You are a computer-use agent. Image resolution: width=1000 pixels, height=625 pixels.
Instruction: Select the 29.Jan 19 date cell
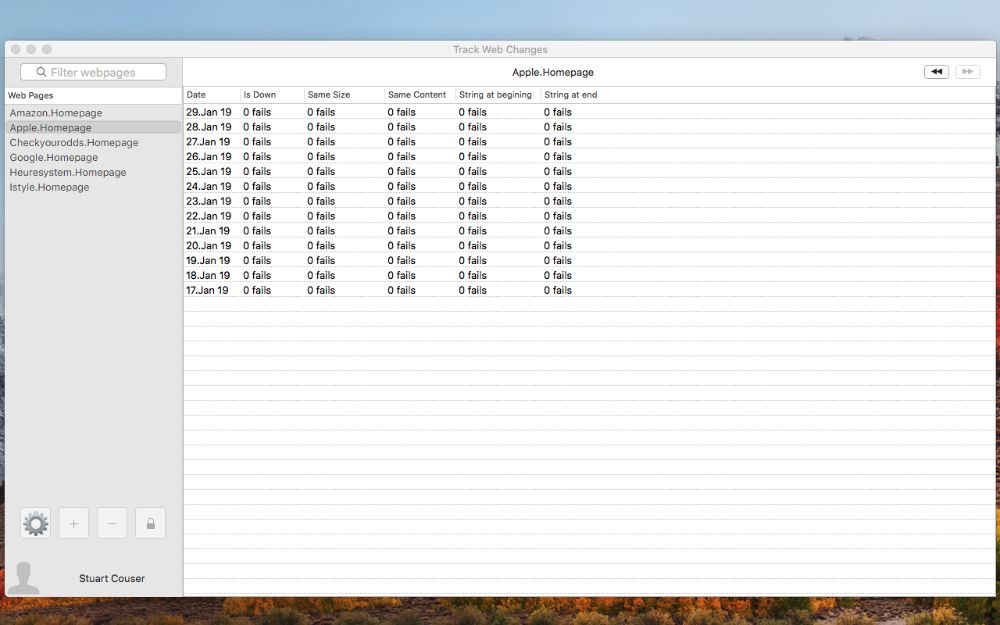209,112
